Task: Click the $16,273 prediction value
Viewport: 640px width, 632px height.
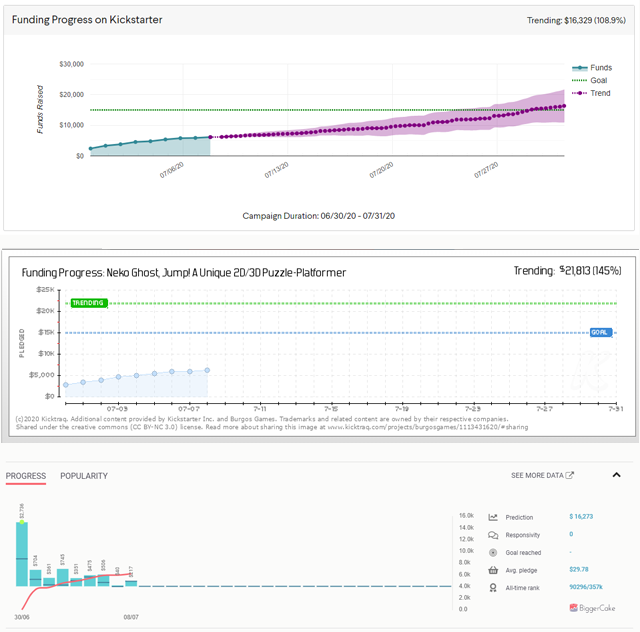Action: pos(581,516)
